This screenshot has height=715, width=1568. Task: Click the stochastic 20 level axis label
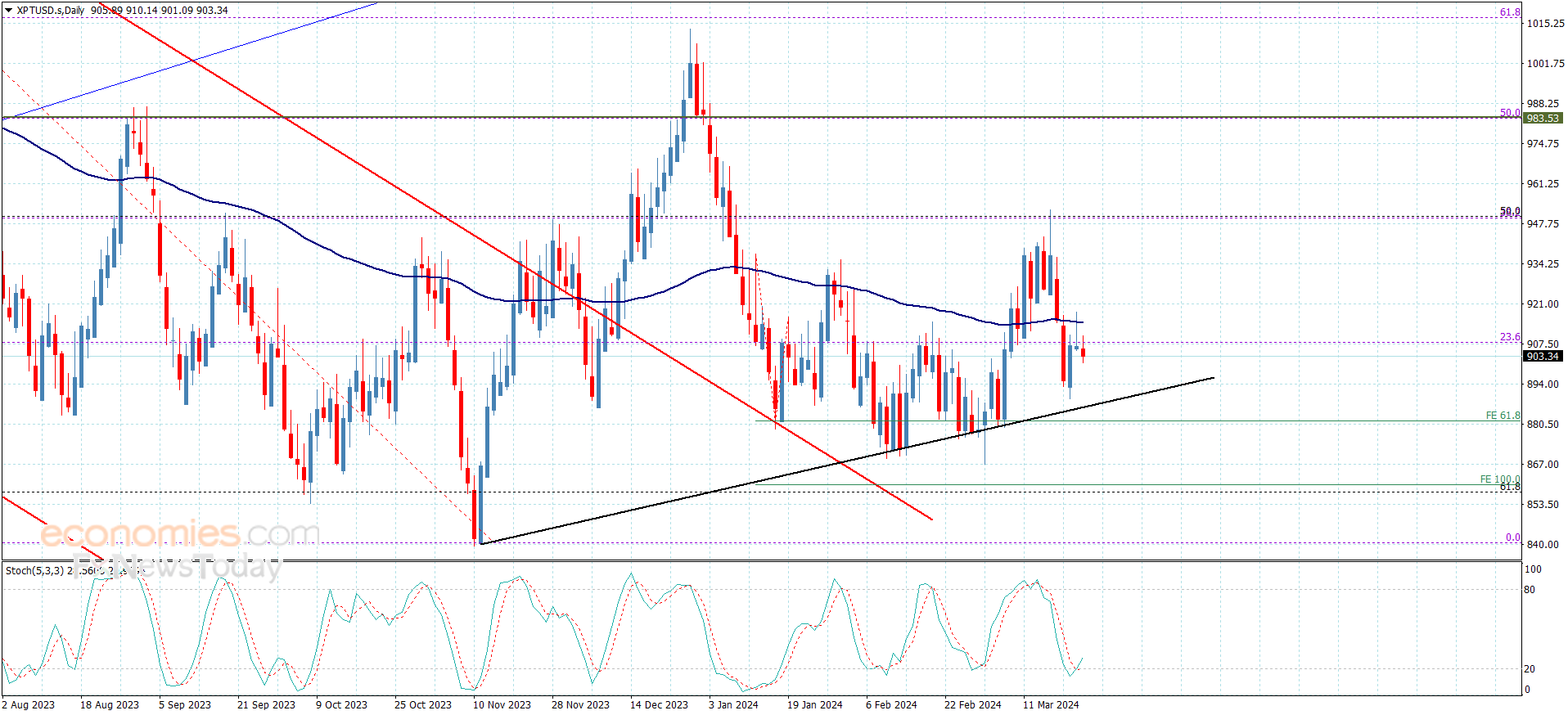(1530, 669)
